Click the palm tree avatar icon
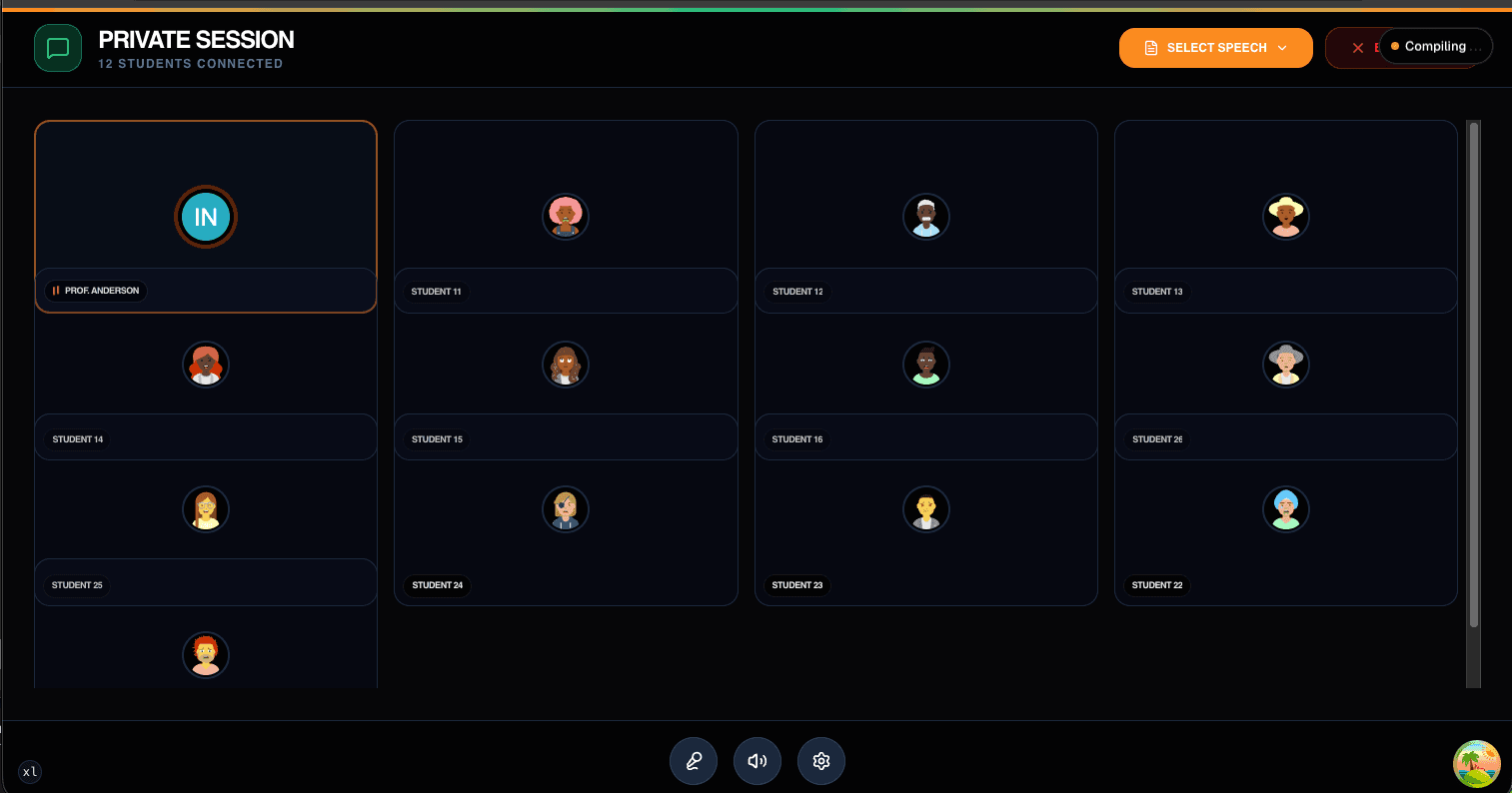Viewport: 1512px width, 793px height. click(x=1477, y=764)
